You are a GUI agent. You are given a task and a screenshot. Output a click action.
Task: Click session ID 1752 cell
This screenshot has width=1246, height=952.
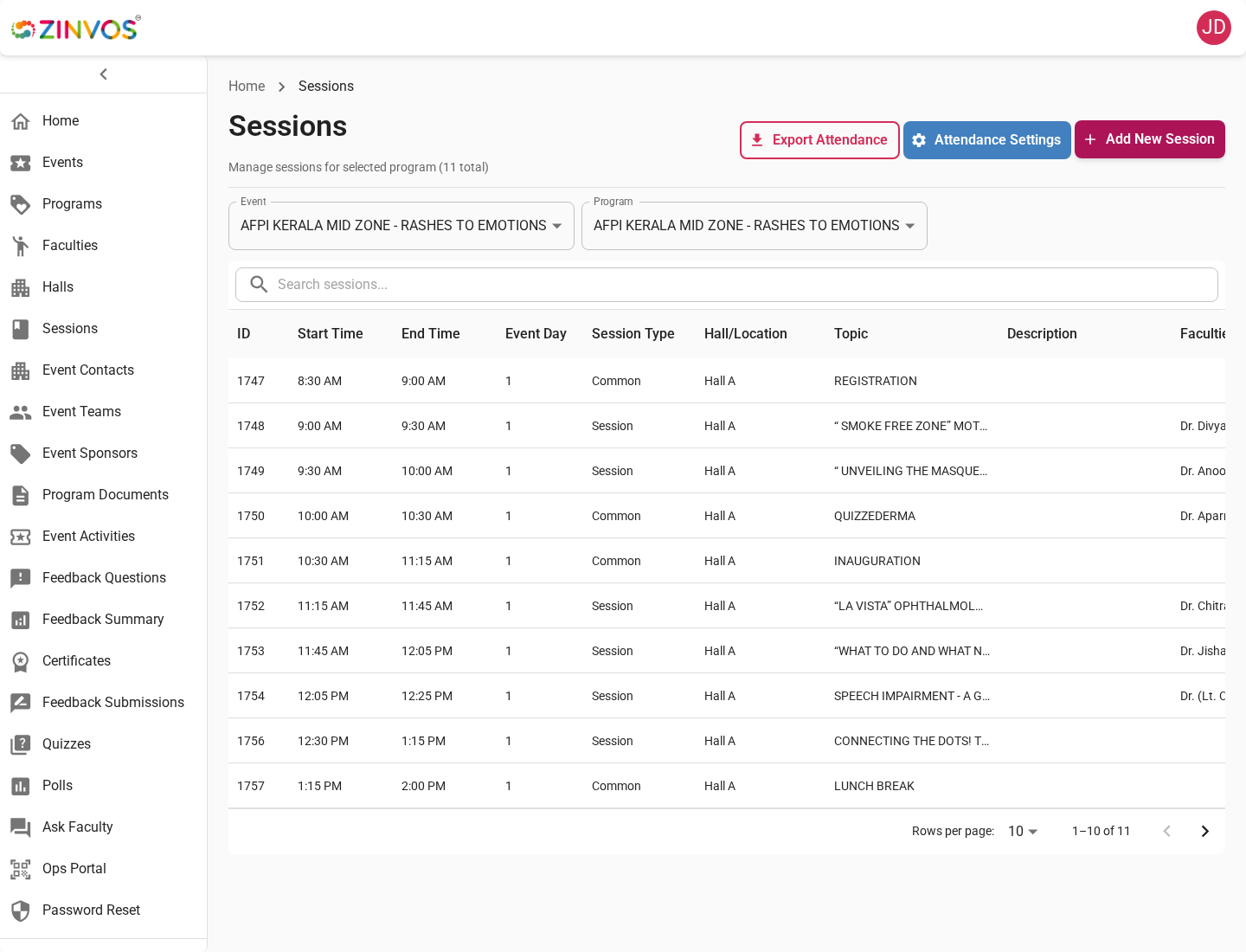click(251, 606)
